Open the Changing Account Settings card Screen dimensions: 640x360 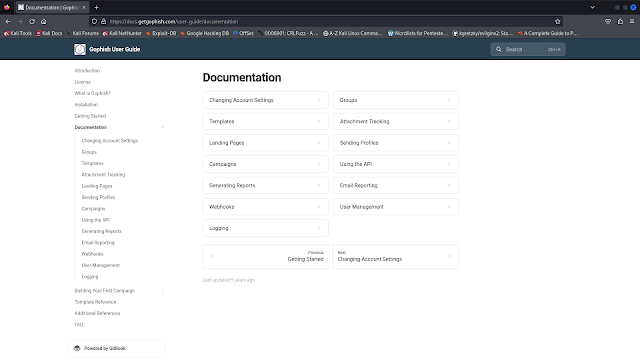[x=265, y=100]
